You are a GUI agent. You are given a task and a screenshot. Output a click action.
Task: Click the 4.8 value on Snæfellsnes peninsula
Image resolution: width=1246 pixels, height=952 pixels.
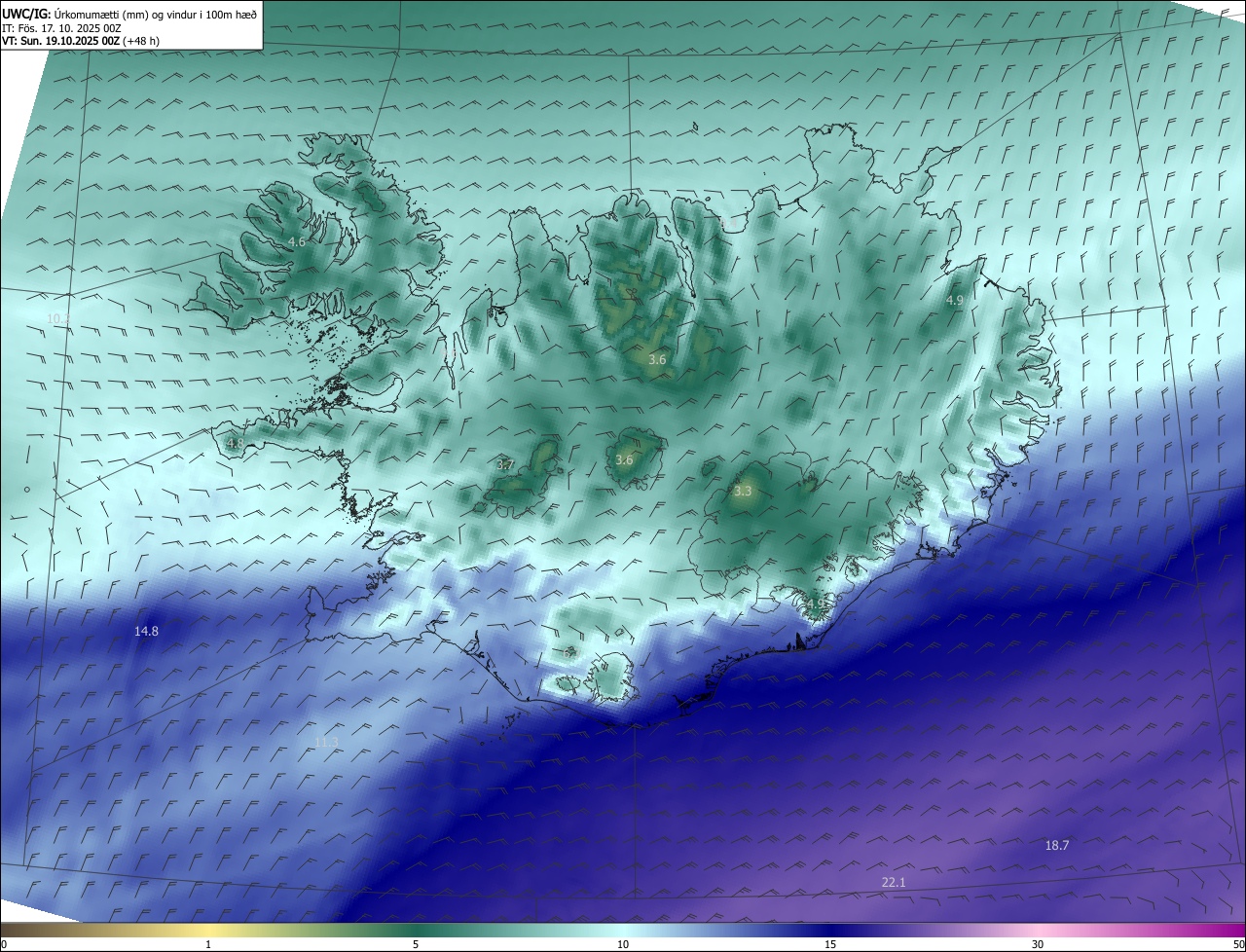tap(235, 443)
